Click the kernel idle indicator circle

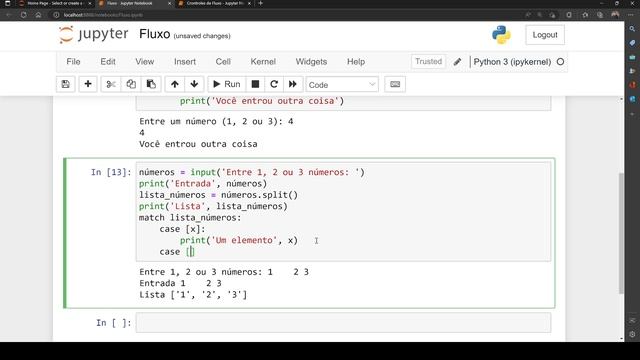point(560,62)
